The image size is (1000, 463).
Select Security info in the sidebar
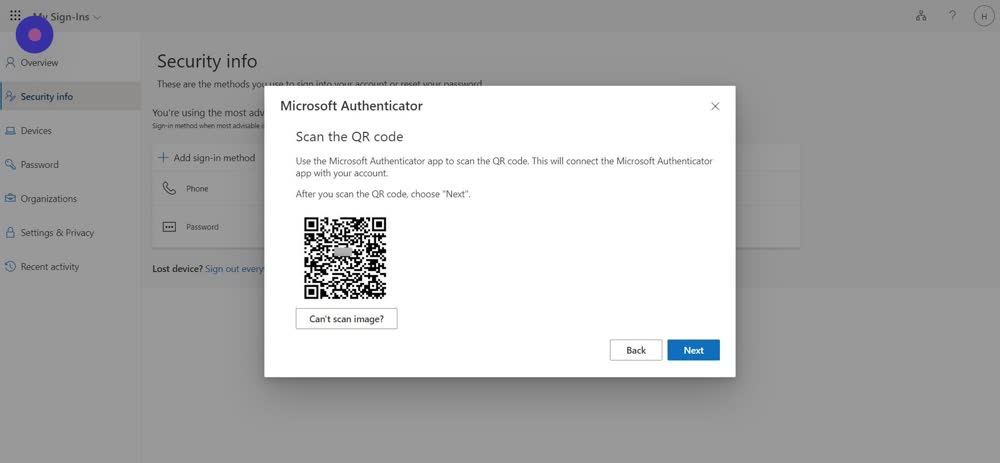click(70, 96)
